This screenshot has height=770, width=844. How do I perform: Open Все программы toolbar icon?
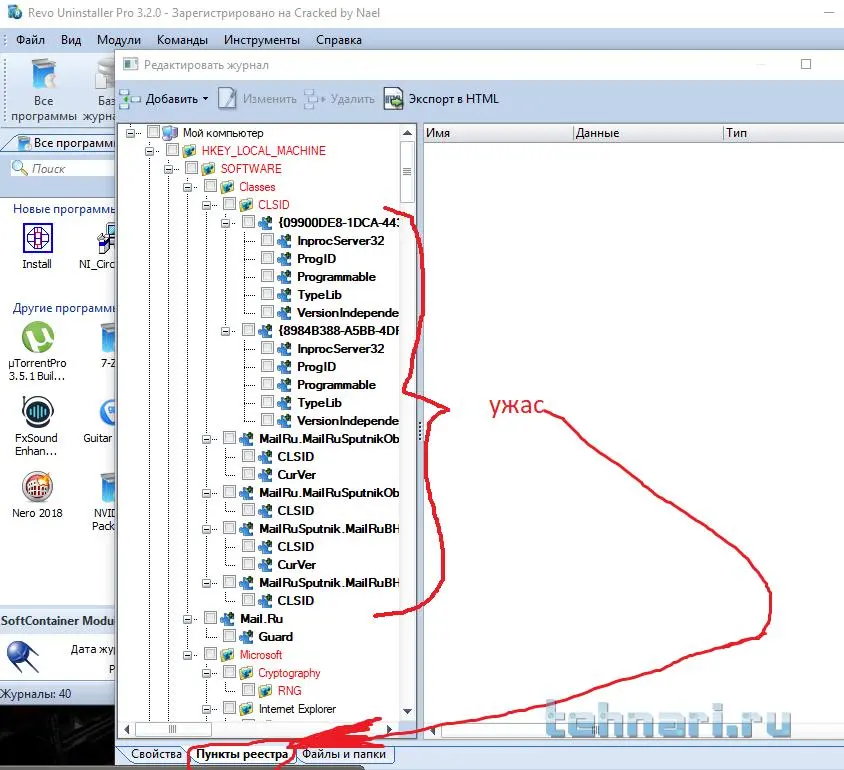44,74
